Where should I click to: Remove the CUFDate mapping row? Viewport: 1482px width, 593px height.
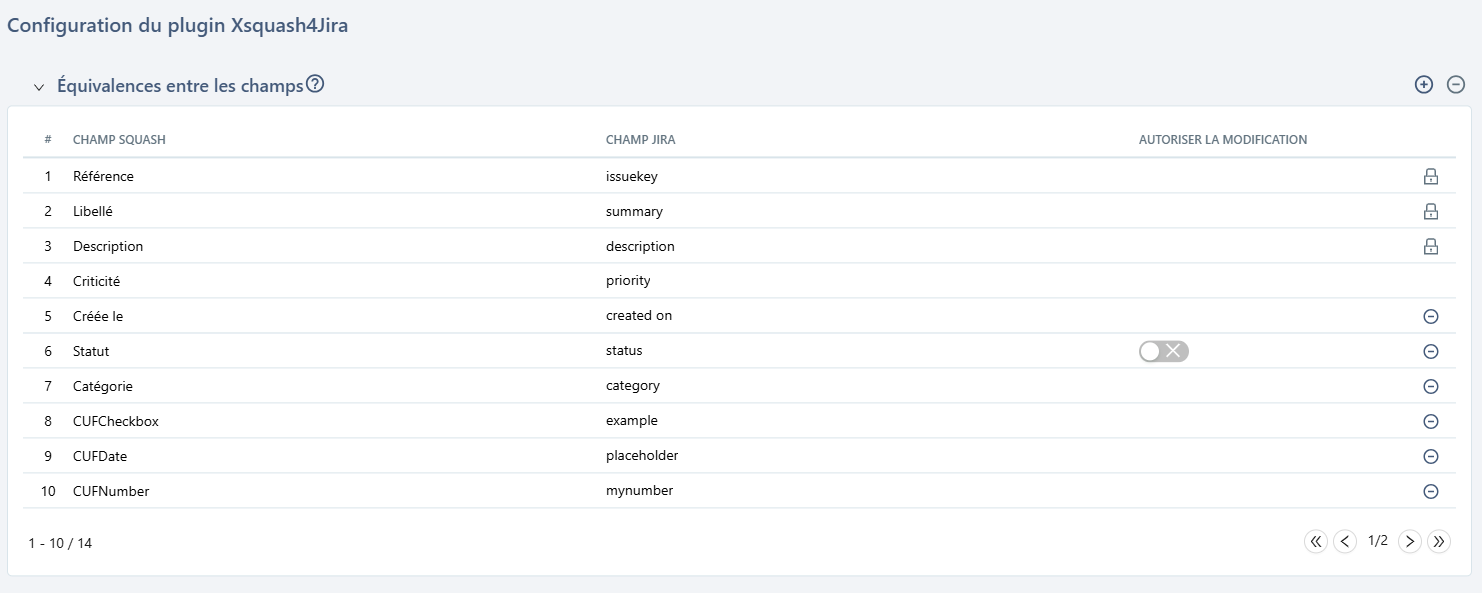tap(1431, 456)
